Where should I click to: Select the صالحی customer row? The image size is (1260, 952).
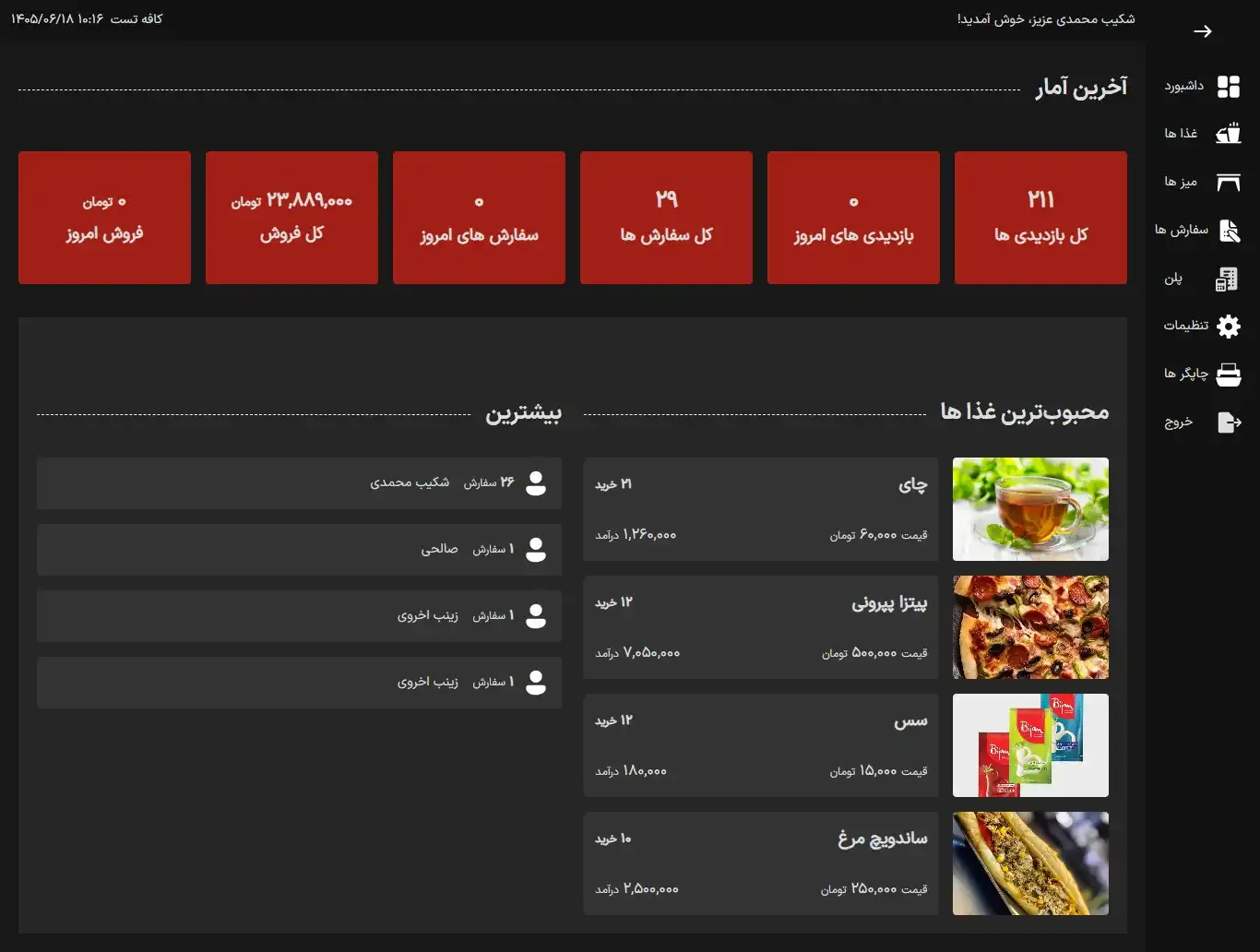pos(299,550)
